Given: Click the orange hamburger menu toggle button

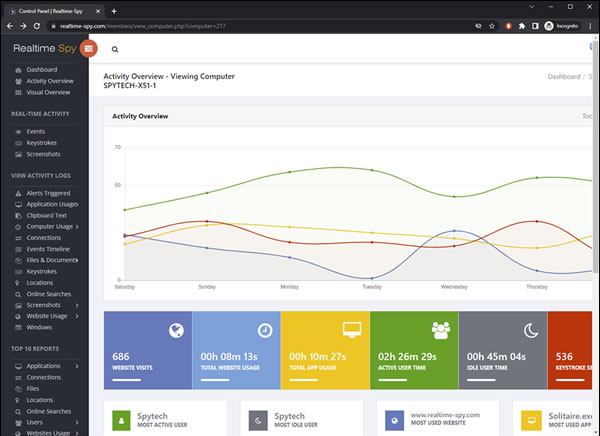Looking at the screenshot, I should point(88,47).
